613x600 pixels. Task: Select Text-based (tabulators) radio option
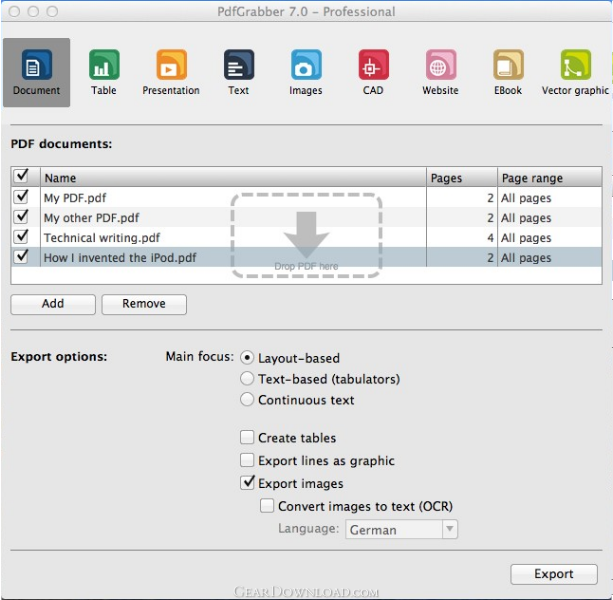[x=247, y=378]
